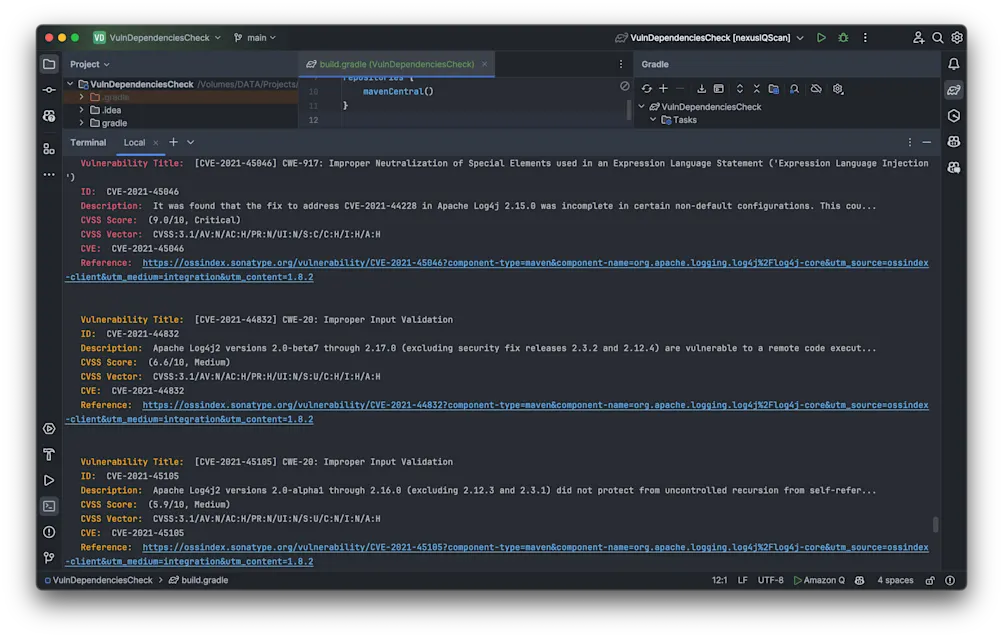Open the Git tool window

49,558
